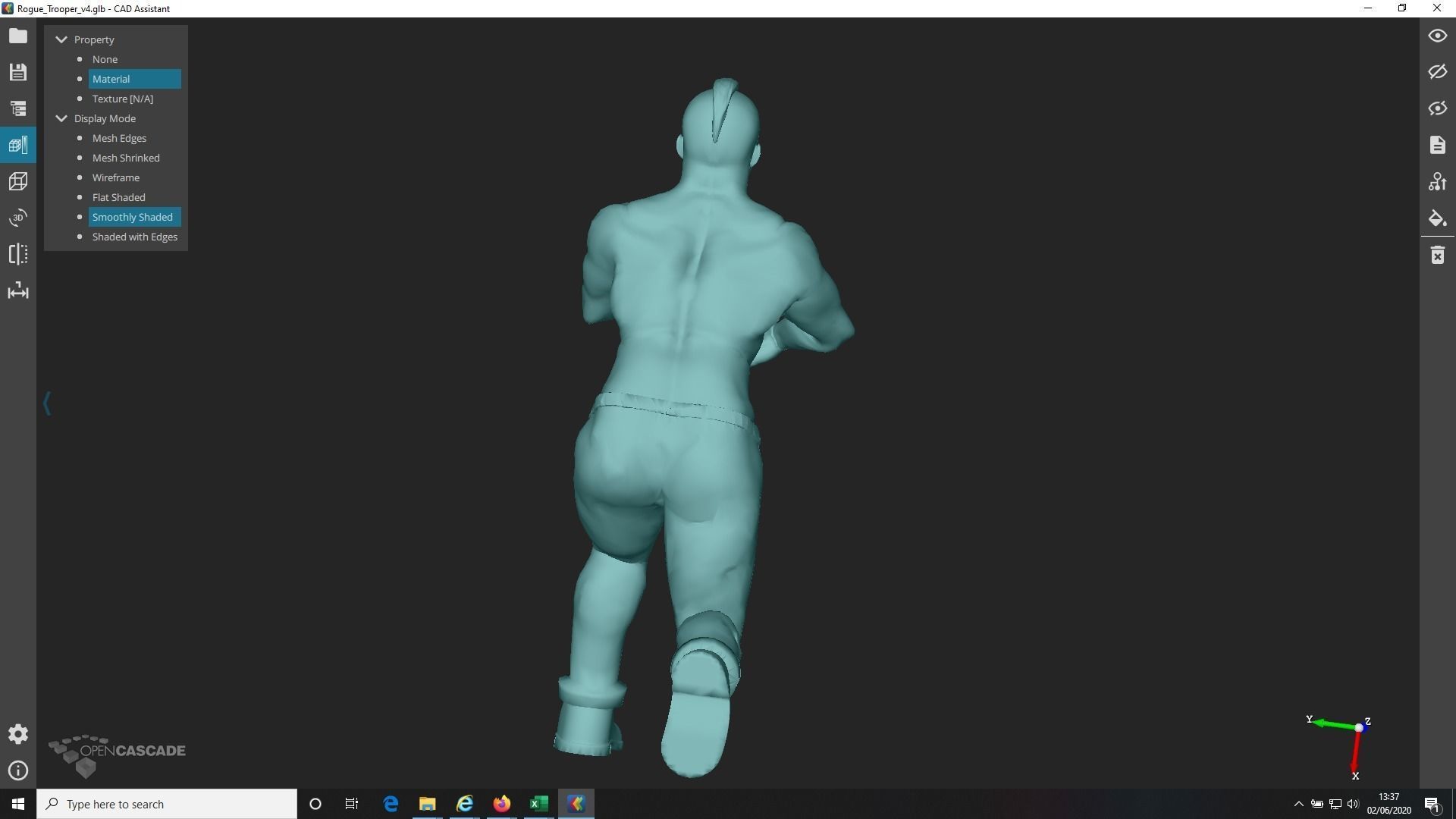Open the clipping plane tool
The width and height of the screenshot is (1456, 819).
tap(18, 254)
